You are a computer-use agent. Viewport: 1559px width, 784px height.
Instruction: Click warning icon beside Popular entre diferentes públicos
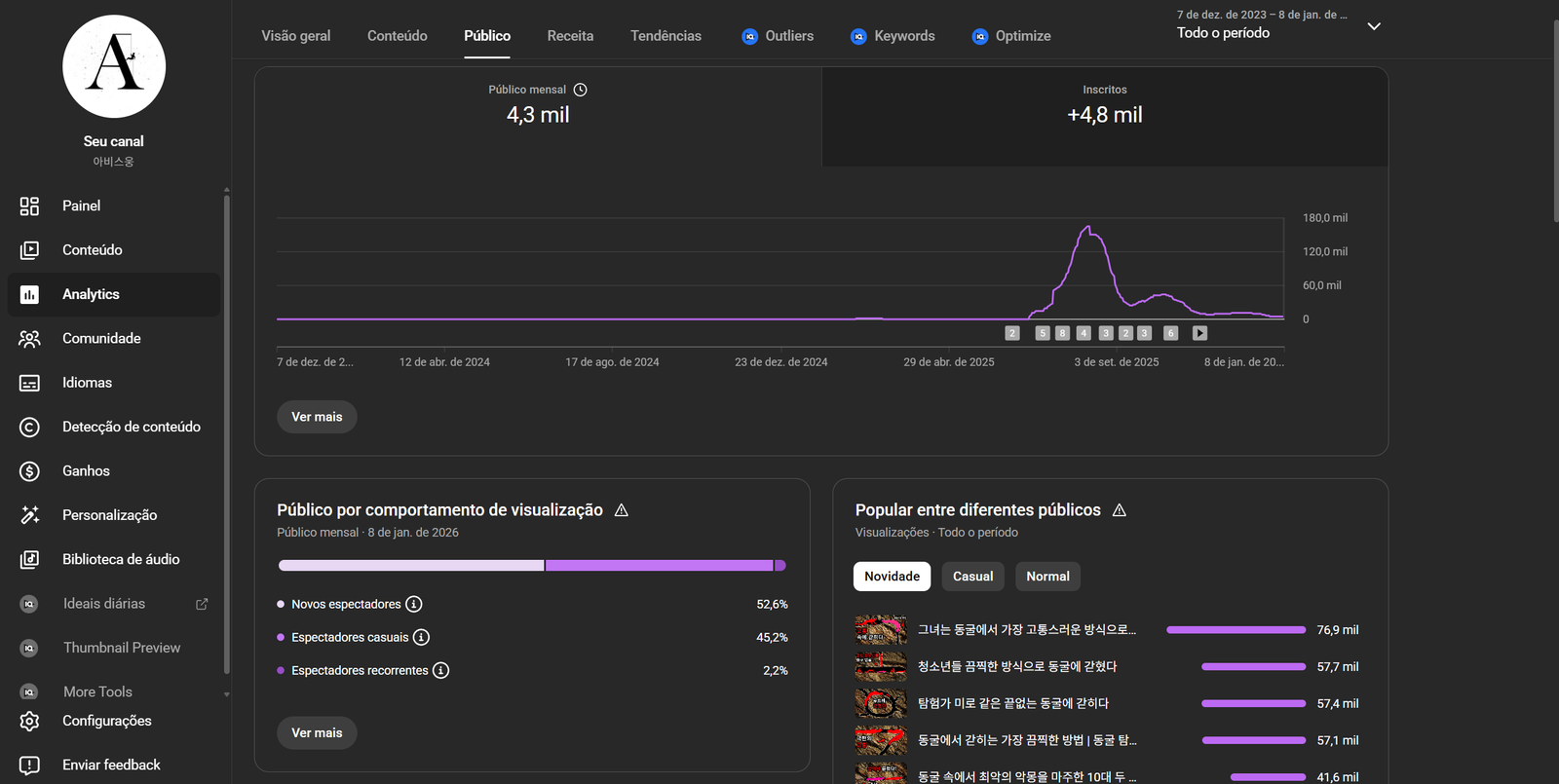click(1120, 510)
